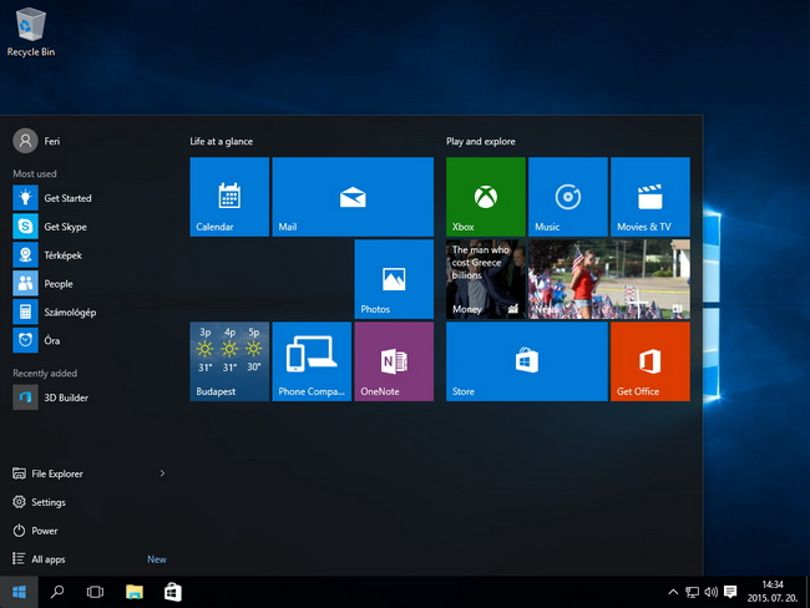Image resolution: width=810 pixels, height=608 pixels.
Task: Click the Task View taskbar button
Action: 95,592
